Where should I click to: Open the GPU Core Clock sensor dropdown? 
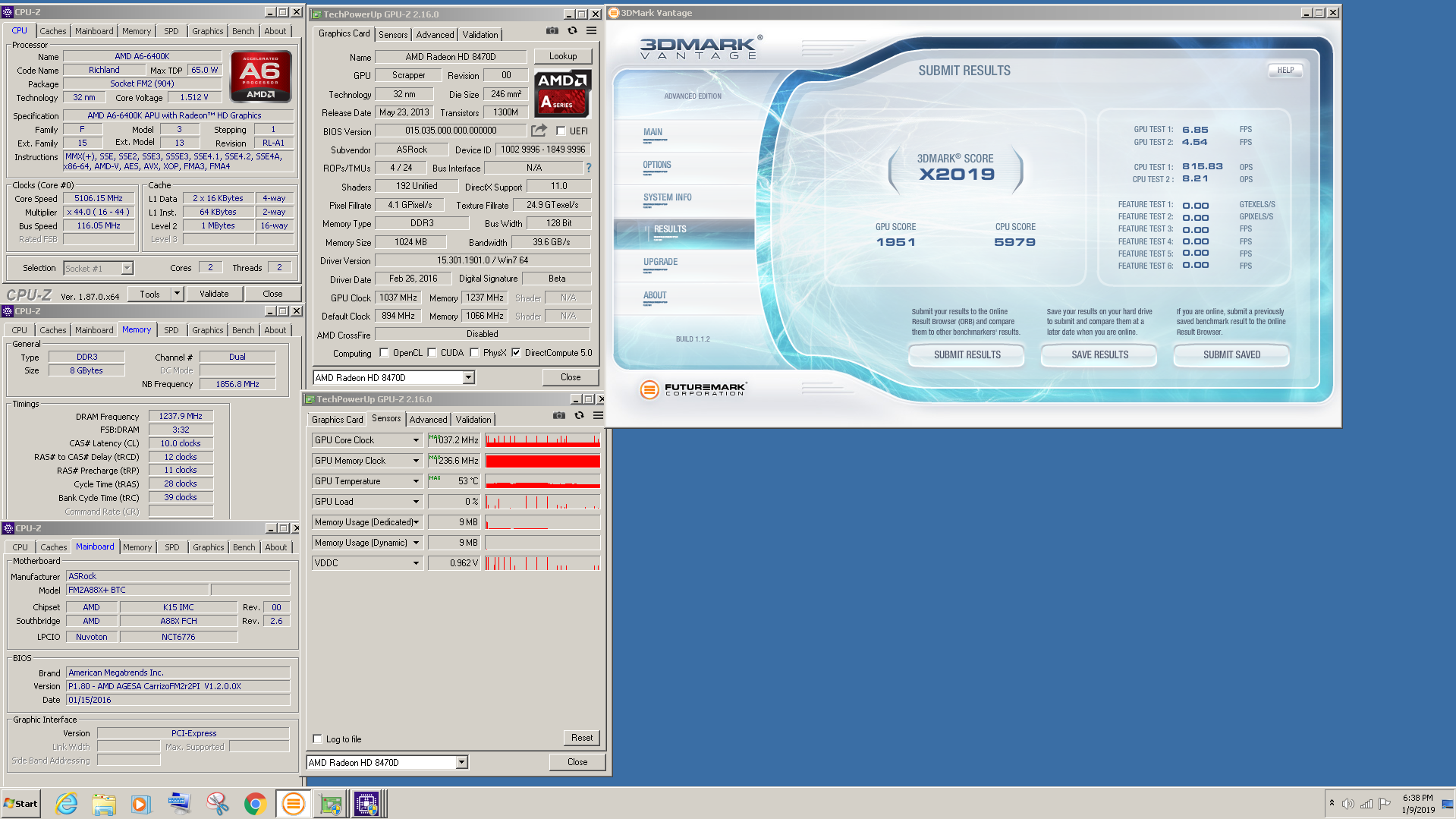(416, 440)
